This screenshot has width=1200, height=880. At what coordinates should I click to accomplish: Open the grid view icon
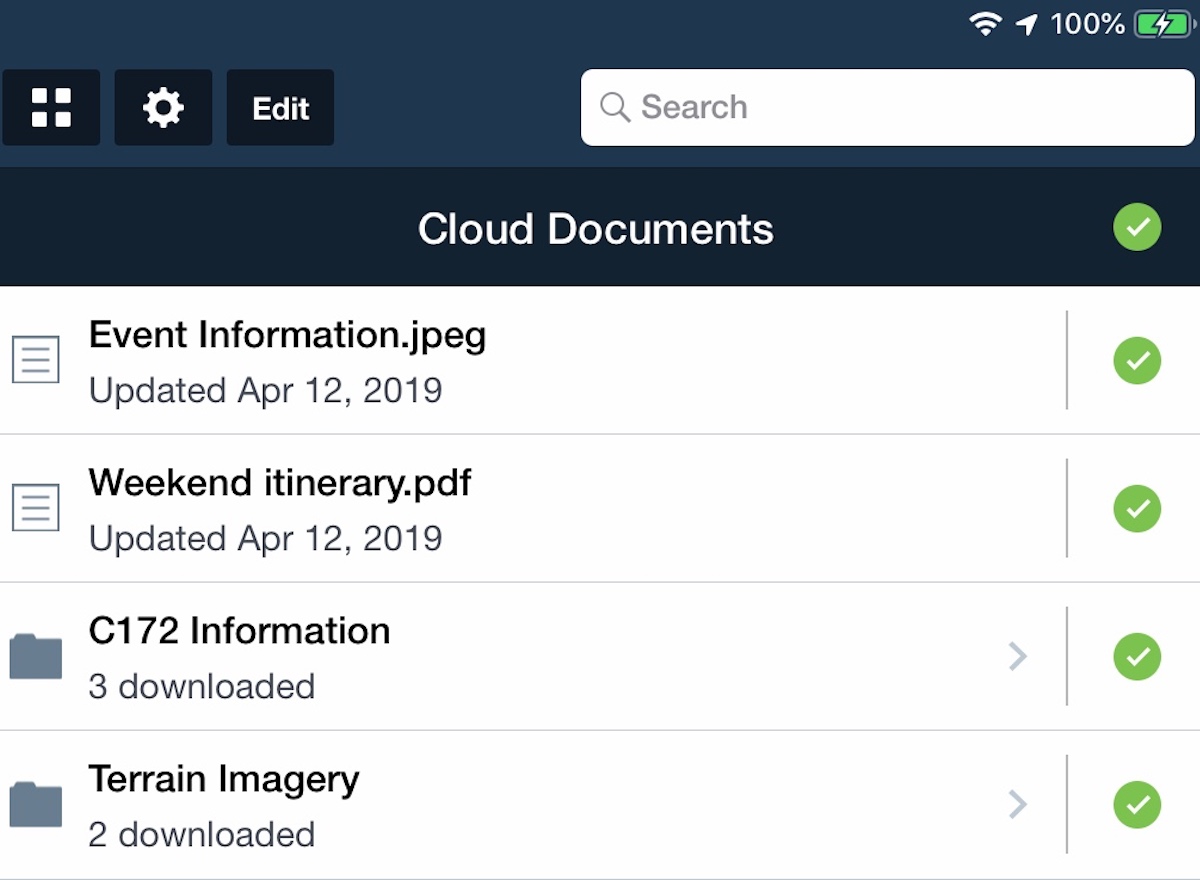(51, 108)
